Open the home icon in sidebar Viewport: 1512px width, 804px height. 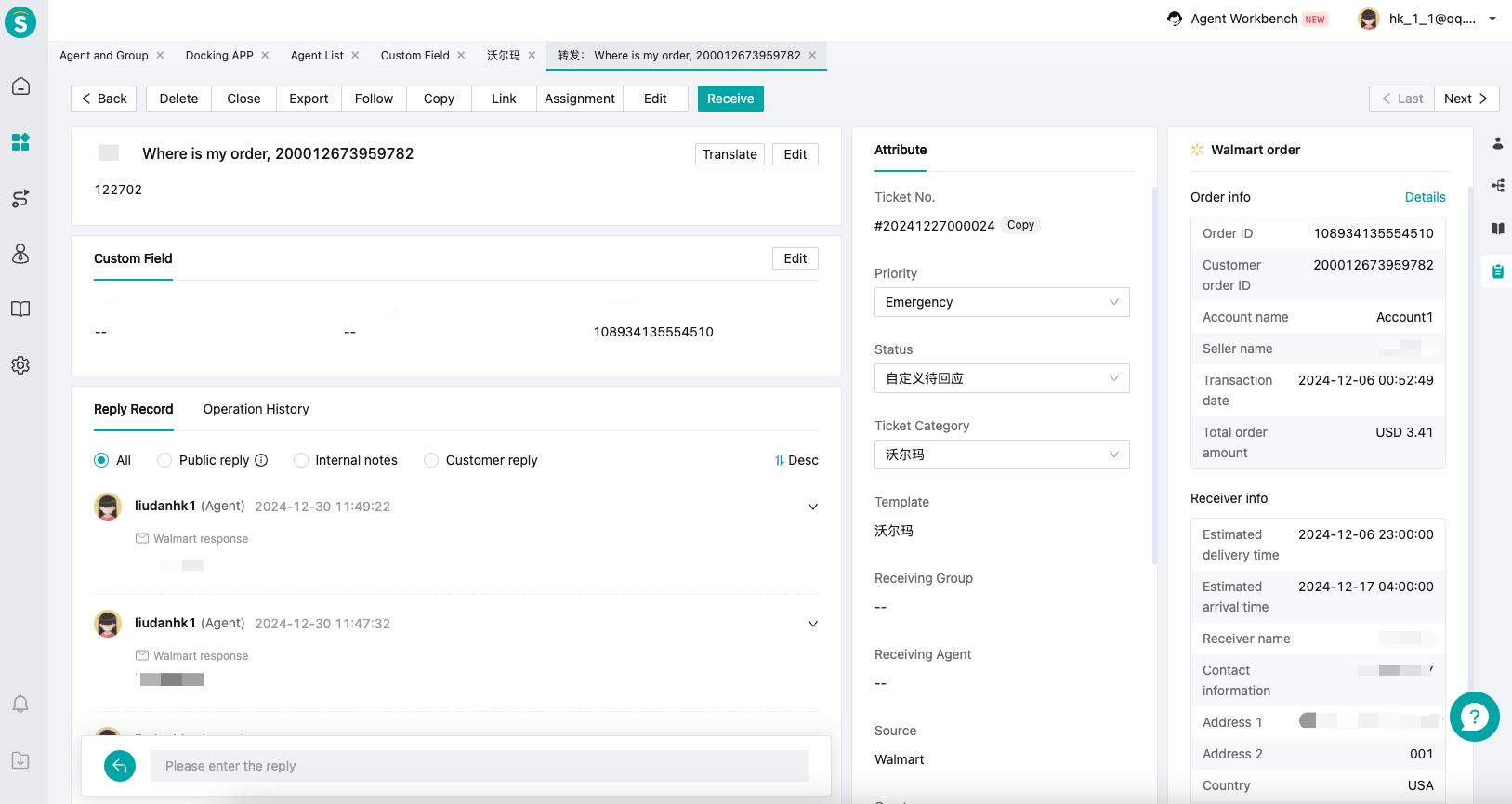20,86
